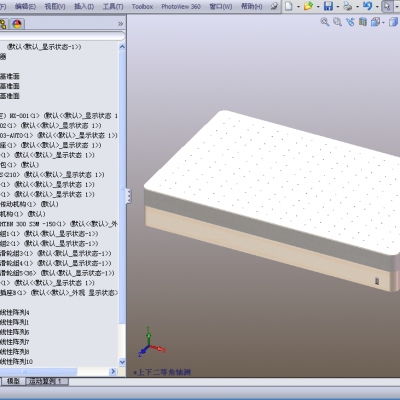Viewport: 400px width, 400px height.
Task: Click the Previous View icon
Action: click(x=350, y=22)
